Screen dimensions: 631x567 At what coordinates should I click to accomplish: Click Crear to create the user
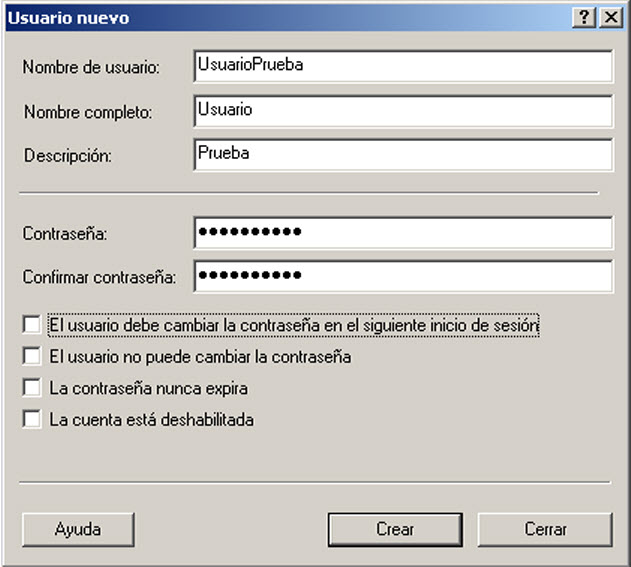click(x=395, y=529)
